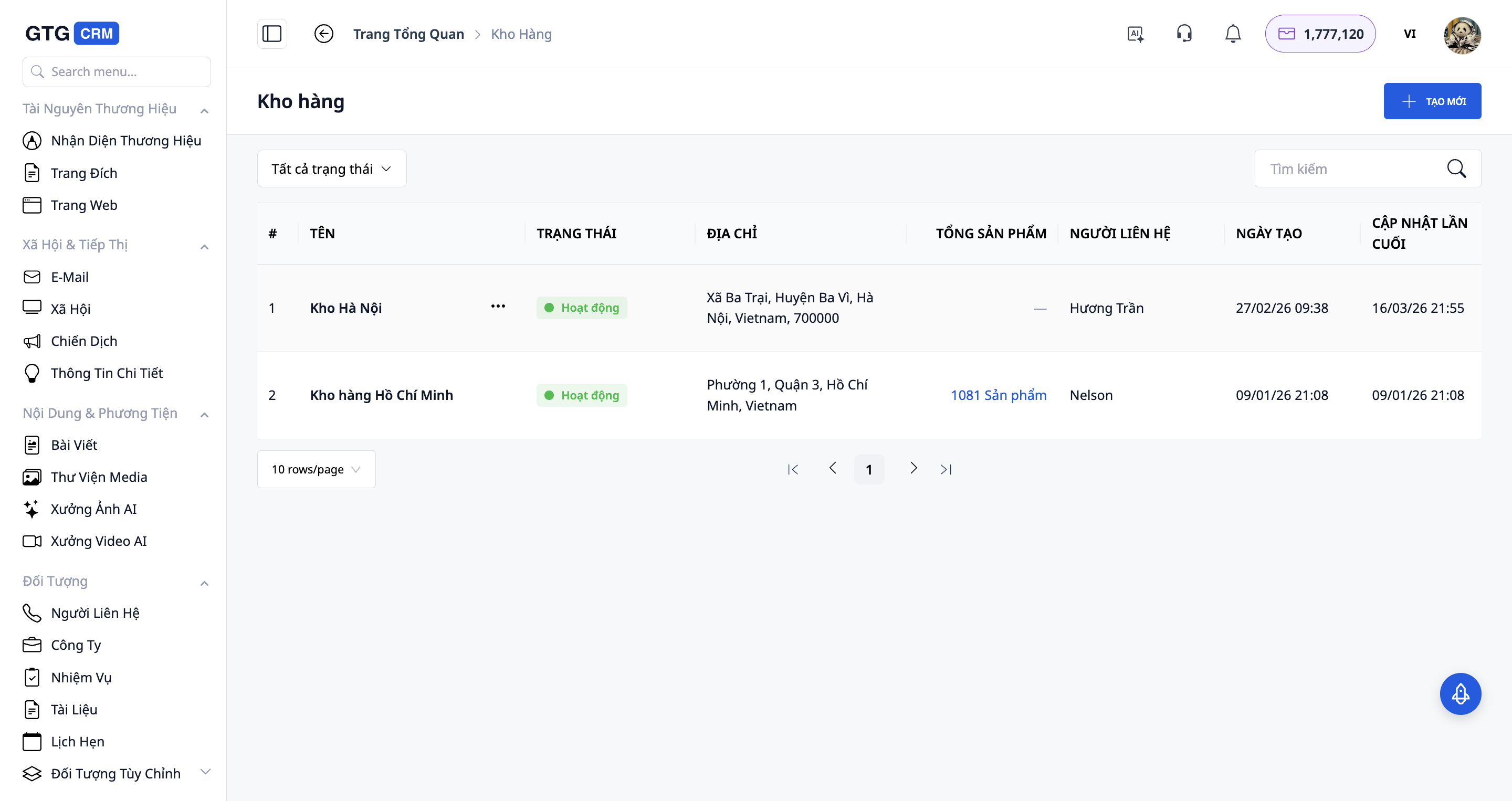
Task: Open 1081 Sản phẩm link
Action: pyautogui.click(x=998, y=395)
